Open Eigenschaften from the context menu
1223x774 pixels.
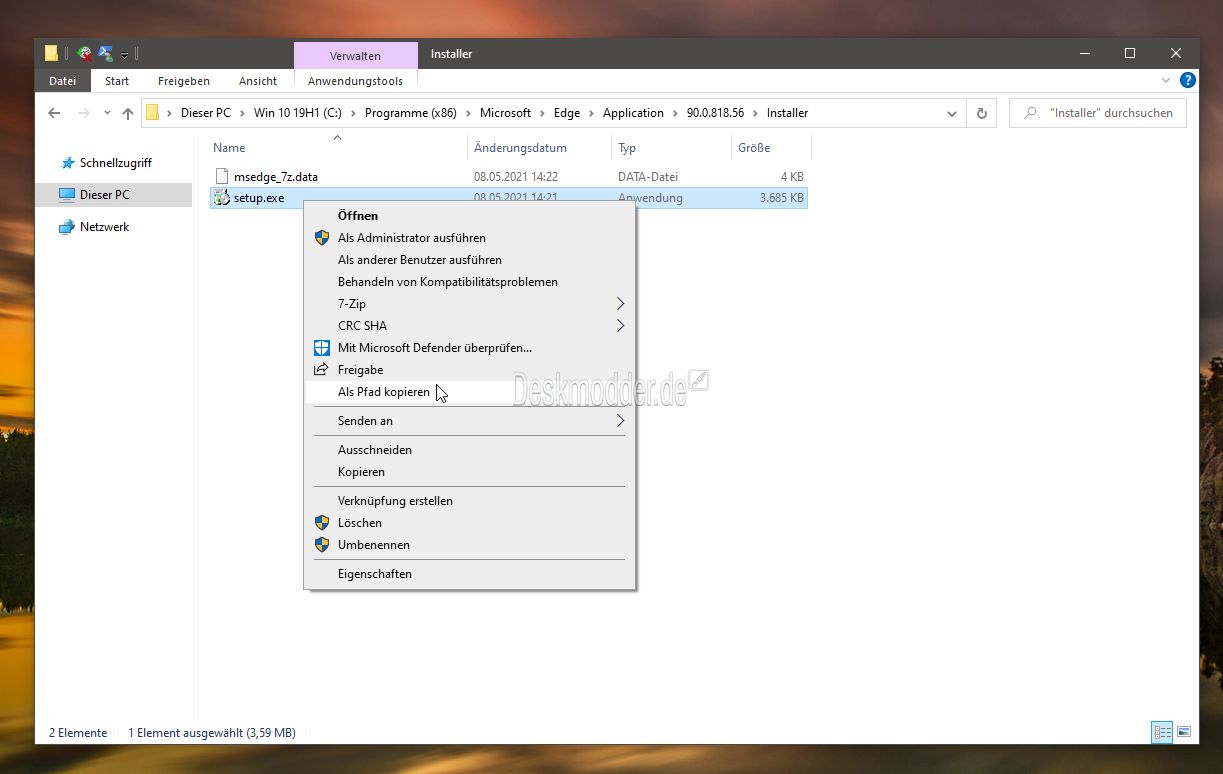point(469,574)
